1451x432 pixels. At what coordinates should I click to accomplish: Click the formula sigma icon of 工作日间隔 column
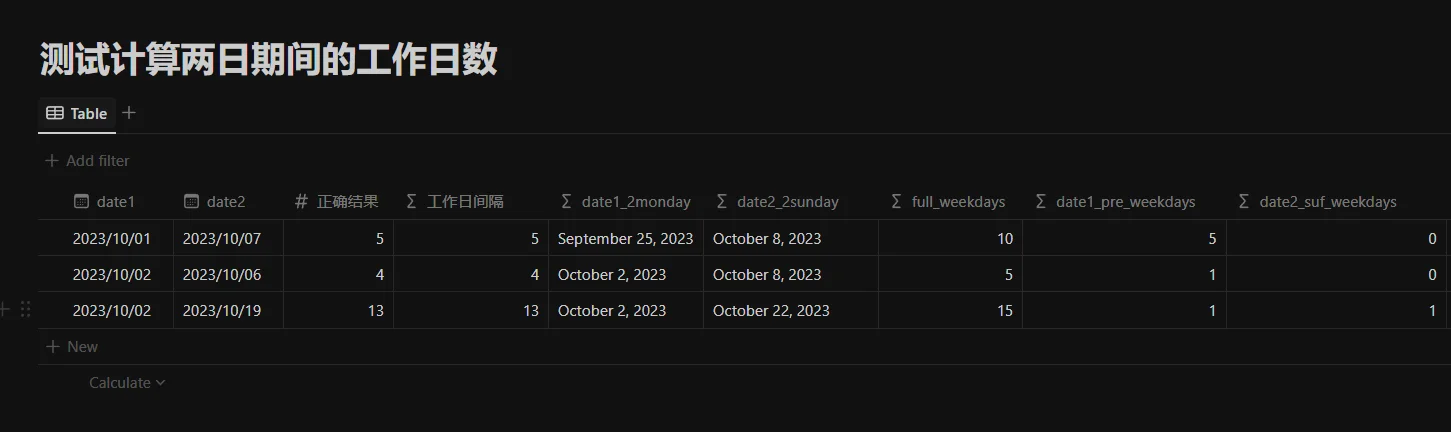(x=411, y=201)
